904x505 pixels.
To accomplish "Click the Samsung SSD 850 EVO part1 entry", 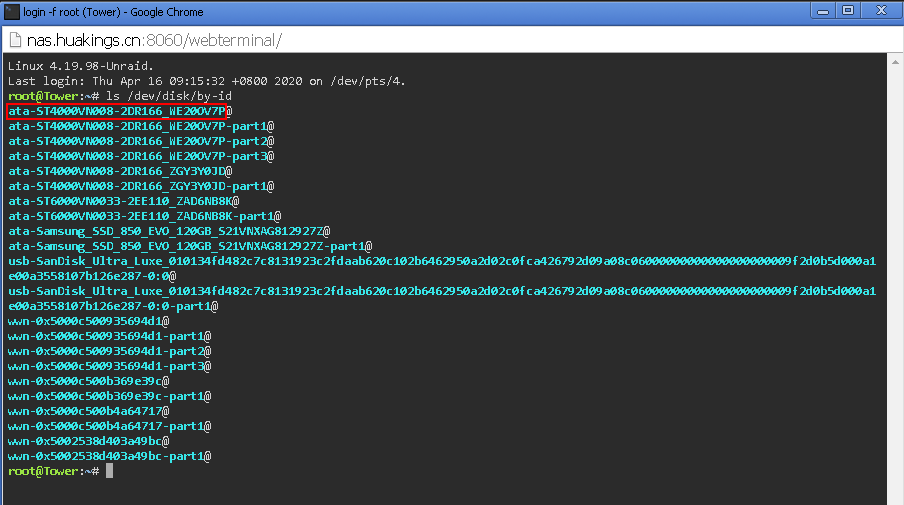I will coord(190,246).
